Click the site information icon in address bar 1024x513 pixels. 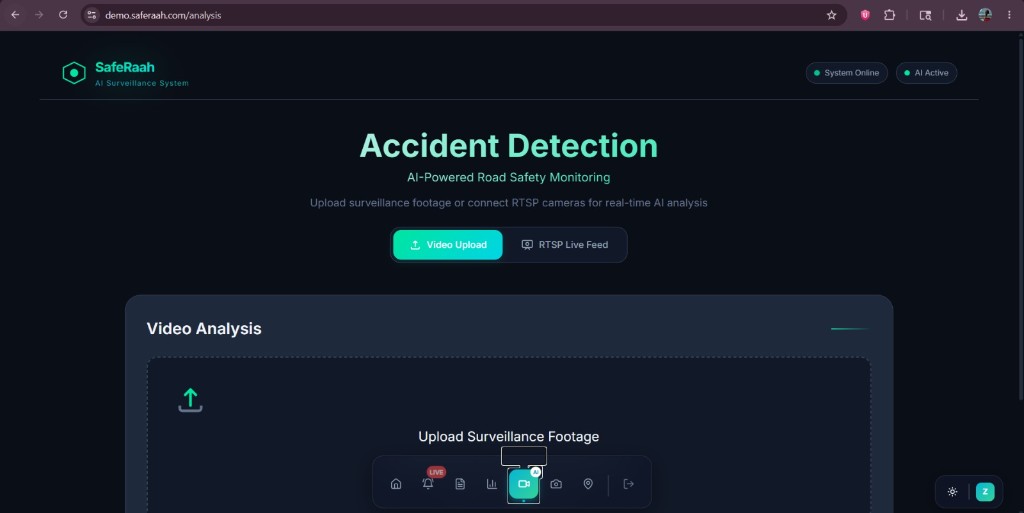click(x=92, y=15)
